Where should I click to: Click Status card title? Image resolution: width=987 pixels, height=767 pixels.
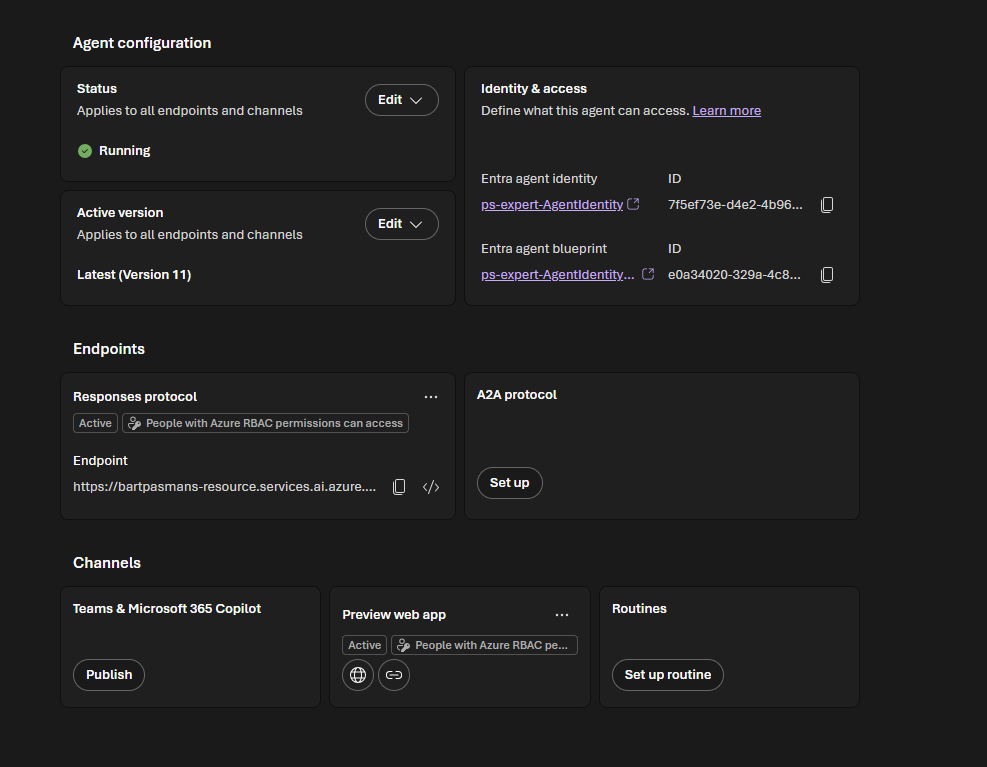(97, 89)
